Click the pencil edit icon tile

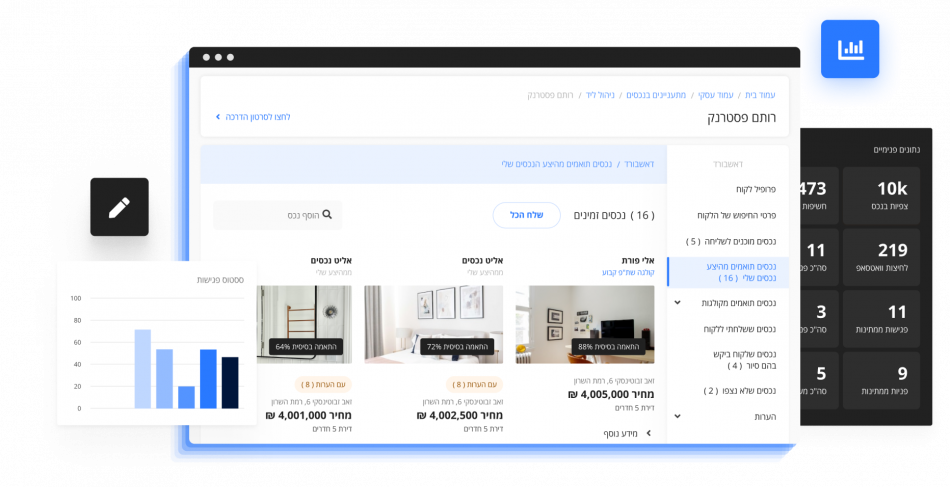tap(118, 207)
